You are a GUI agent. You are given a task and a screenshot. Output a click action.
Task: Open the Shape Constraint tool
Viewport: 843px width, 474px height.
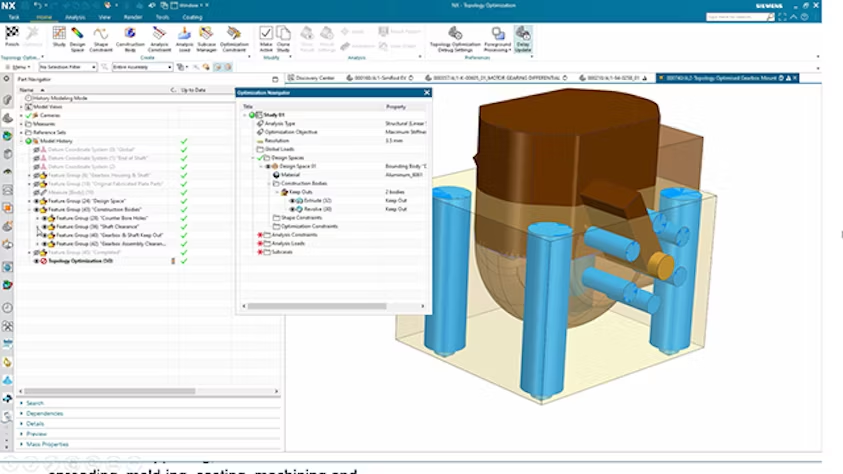(x=100, y=36)
